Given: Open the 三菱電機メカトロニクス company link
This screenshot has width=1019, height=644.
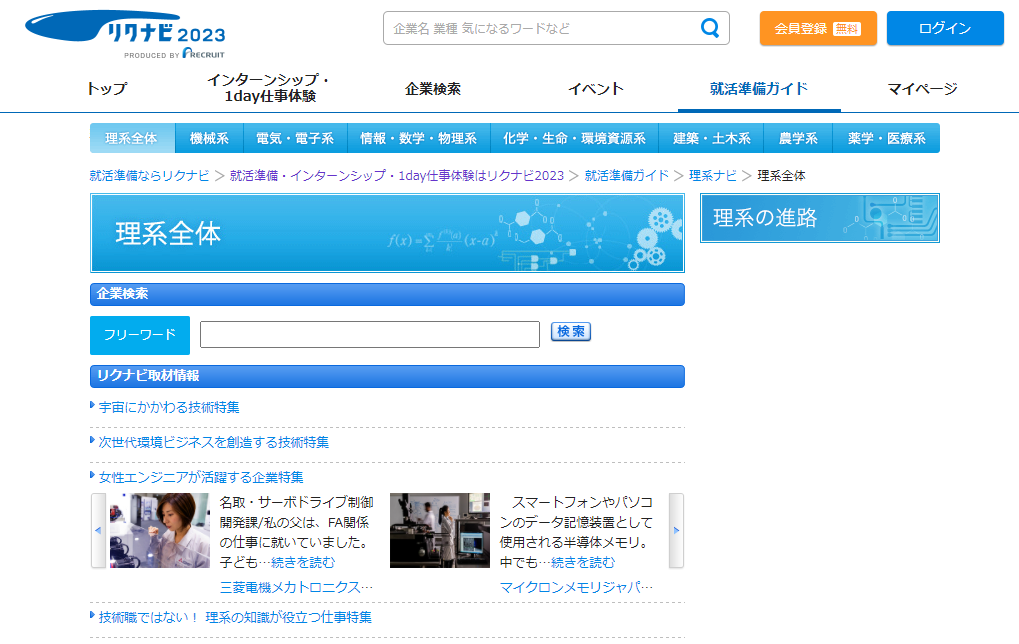Looking at the screenshot, I should pos(296,587).
